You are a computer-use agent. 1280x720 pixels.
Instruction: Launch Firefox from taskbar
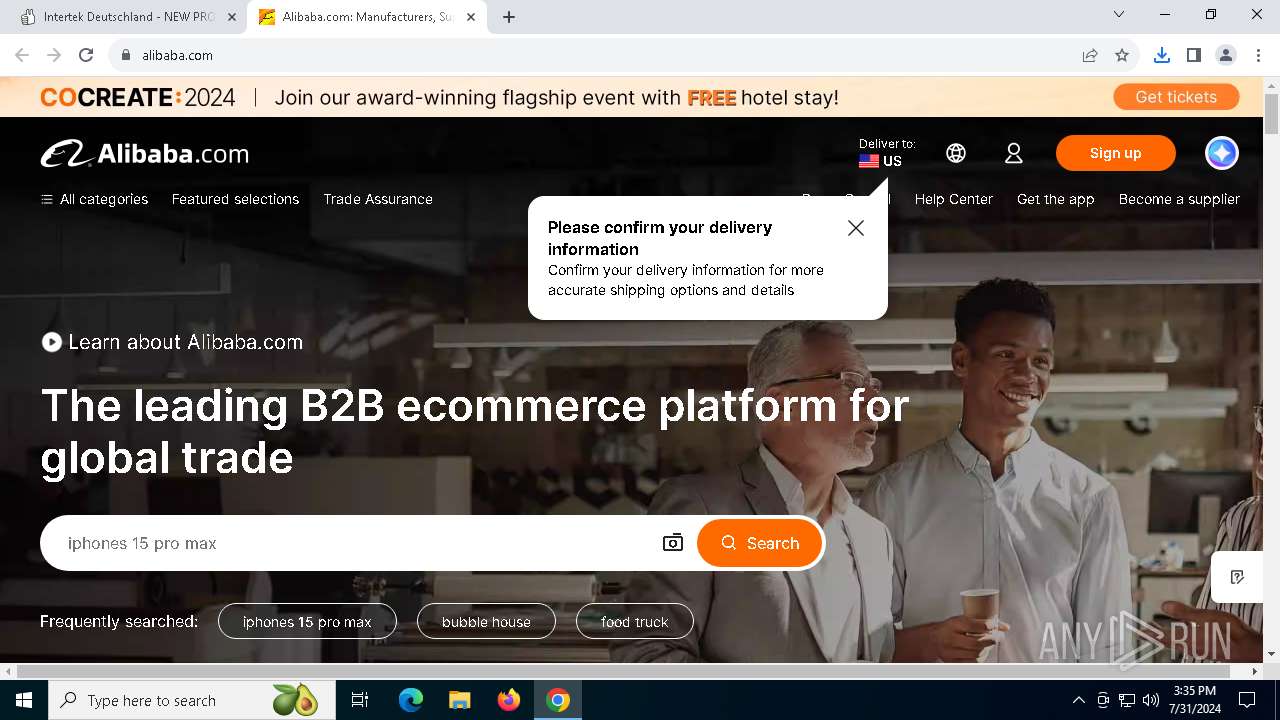click(x=509, y=700)
